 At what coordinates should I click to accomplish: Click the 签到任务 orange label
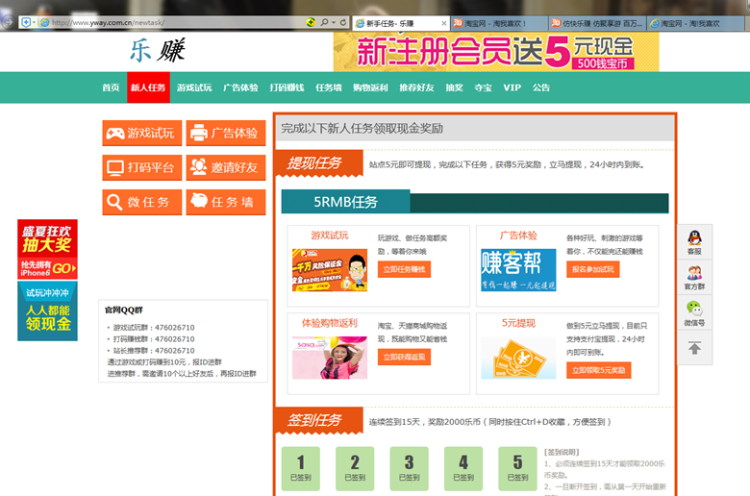pos(319,420)
